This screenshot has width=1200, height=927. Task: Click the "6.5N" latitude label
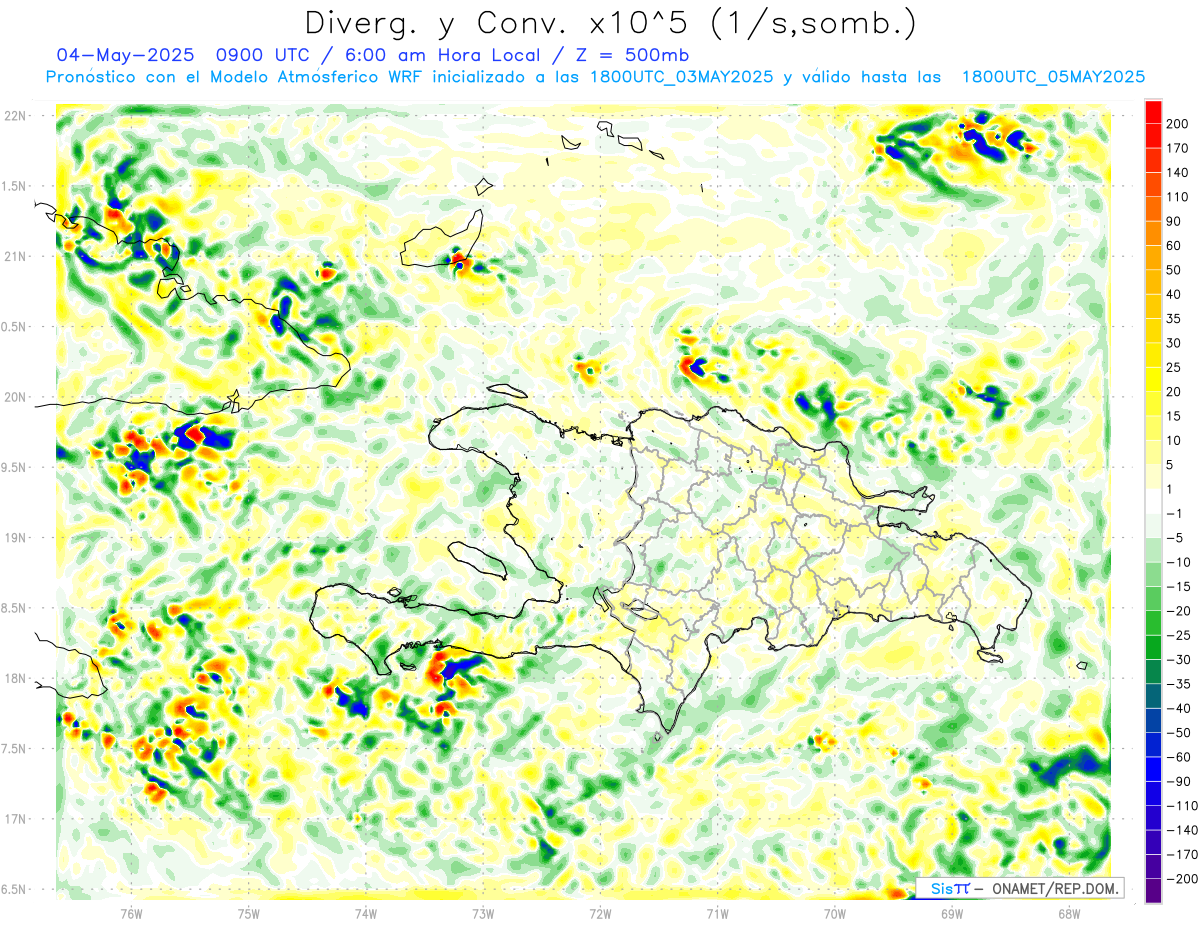click(14, 890)
